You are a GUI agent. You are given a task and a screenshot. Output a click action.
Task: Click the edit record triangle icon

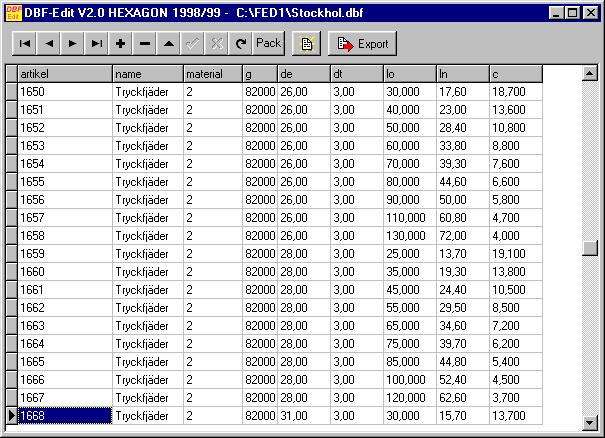click(x=169, y=44)
